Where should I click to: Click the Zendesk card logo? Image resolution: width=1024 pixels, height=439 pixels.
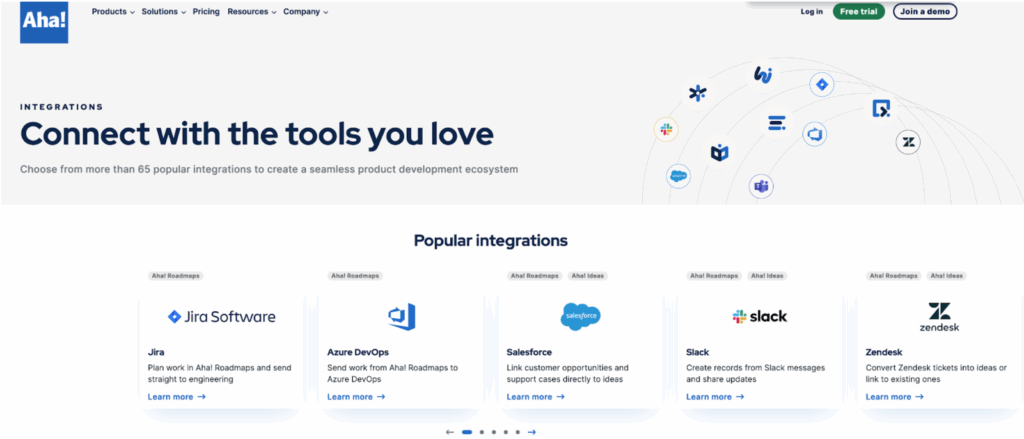click(939, 317)
